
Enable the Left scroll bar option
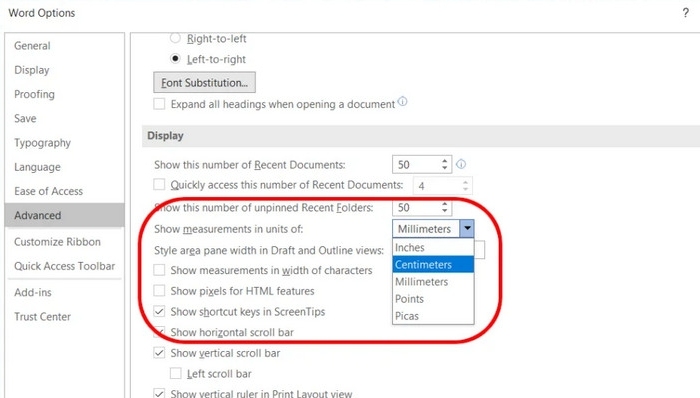click(175, 373)
